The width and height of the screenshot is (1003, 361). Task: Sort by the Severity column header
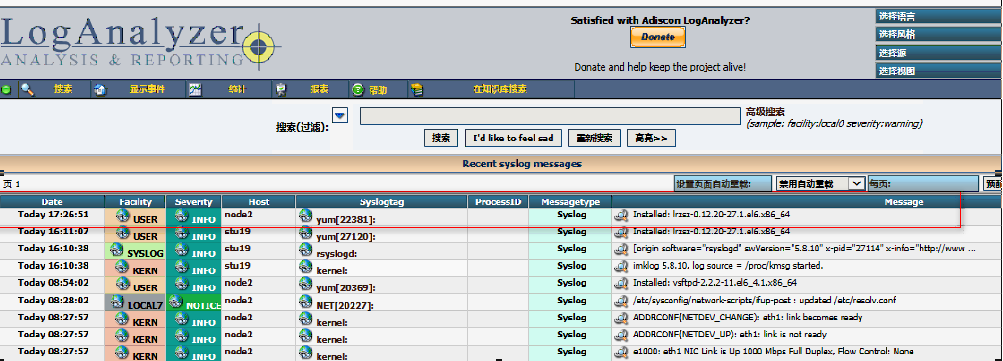(x=193, y=202)
